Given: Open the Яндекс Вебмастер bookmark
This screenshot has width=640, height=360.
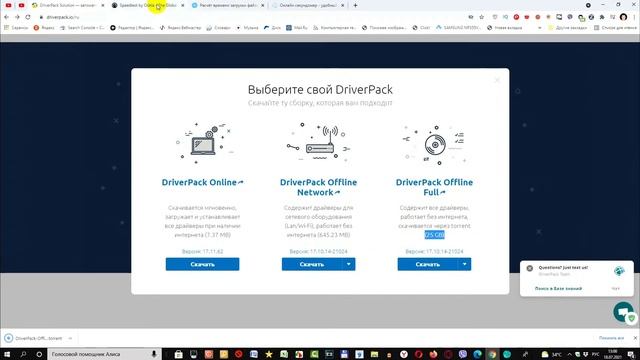Looking at the screenshot, I should (x=180, y=28).
